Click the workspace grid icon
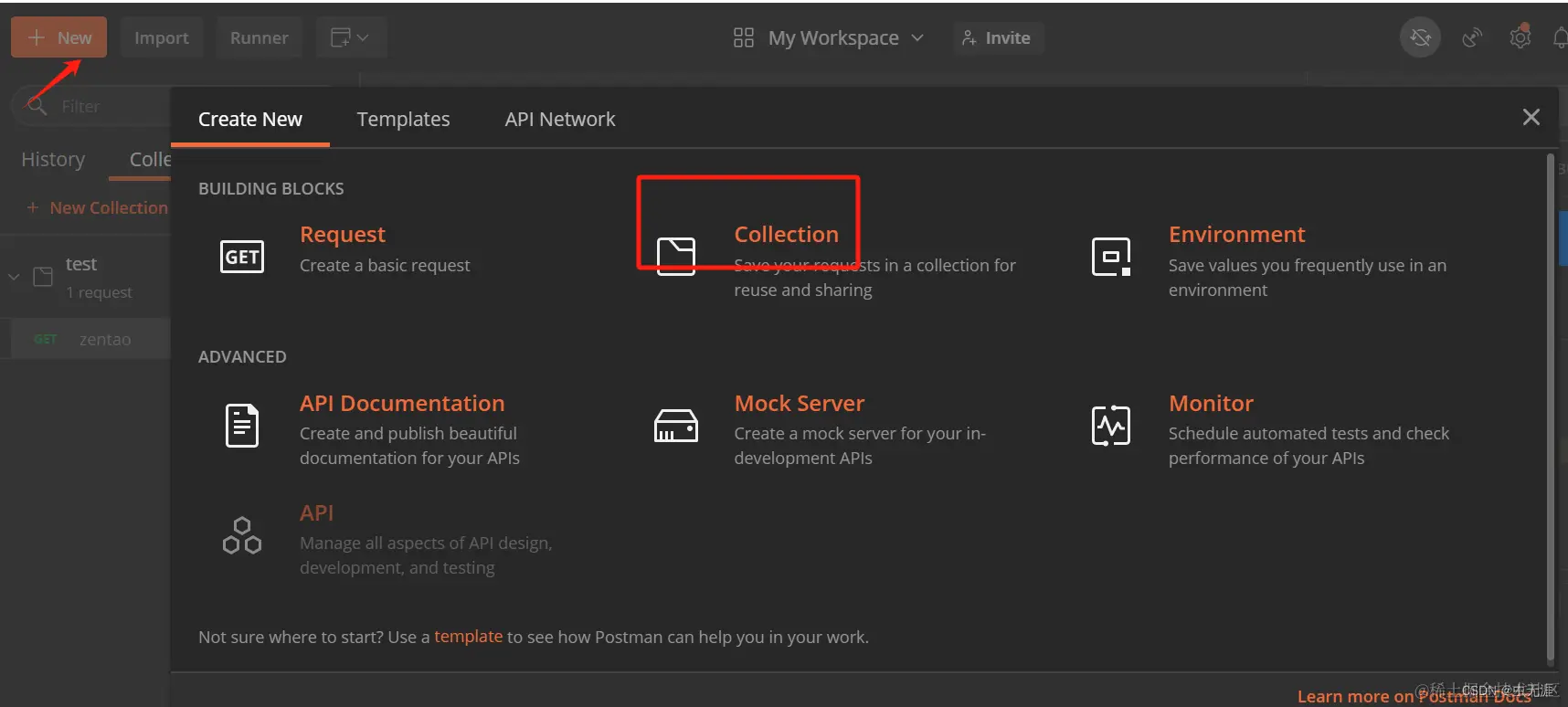The image size is (1568, 707). point(744,37)
